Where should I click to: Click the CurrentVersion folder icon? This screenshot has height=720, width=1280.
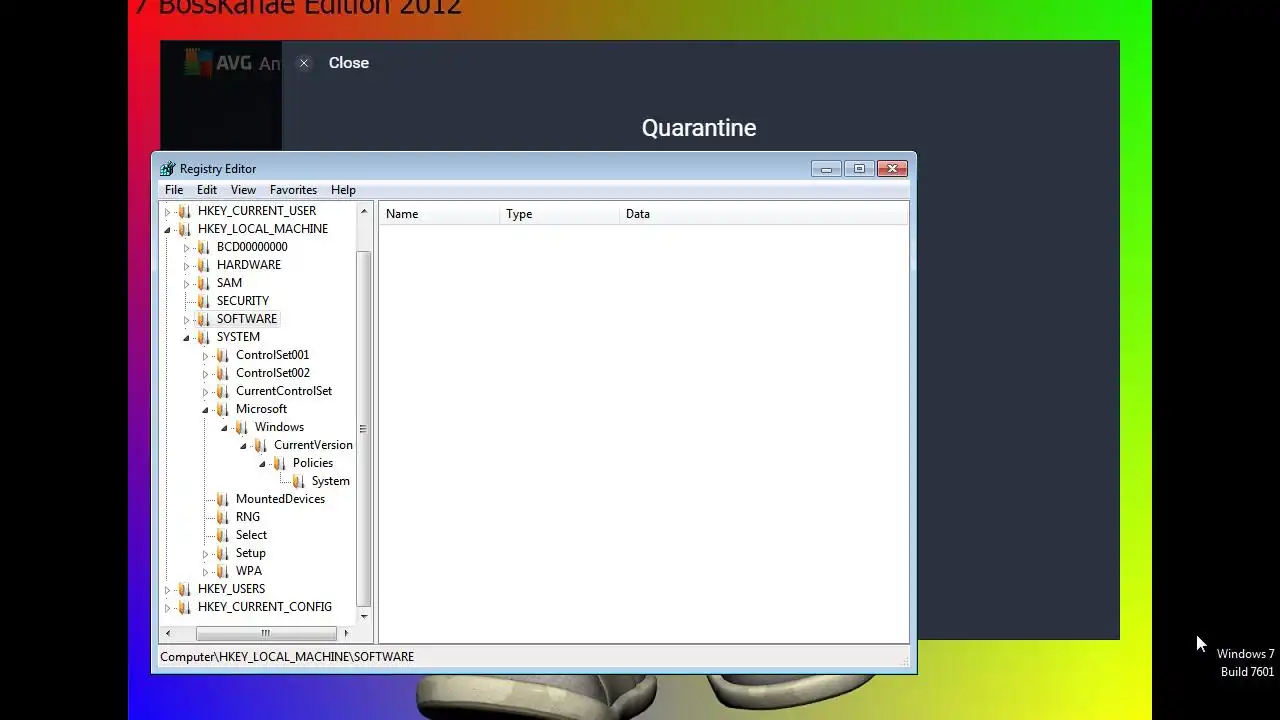260,445
